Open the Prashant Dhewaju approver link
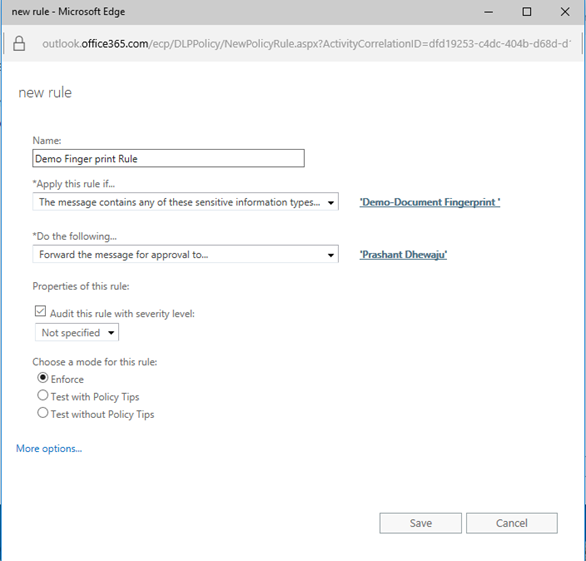Screen dimensions: 586x561 403,255
